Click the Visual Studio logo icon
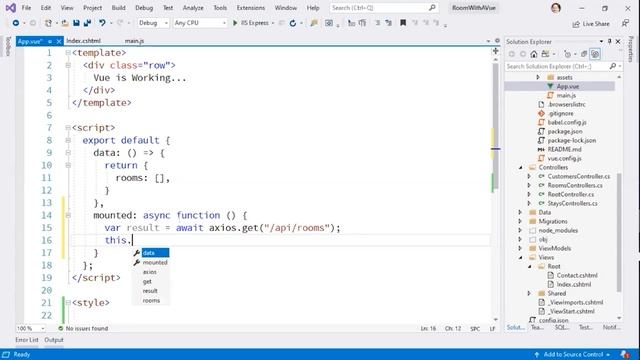 point(11,8)
